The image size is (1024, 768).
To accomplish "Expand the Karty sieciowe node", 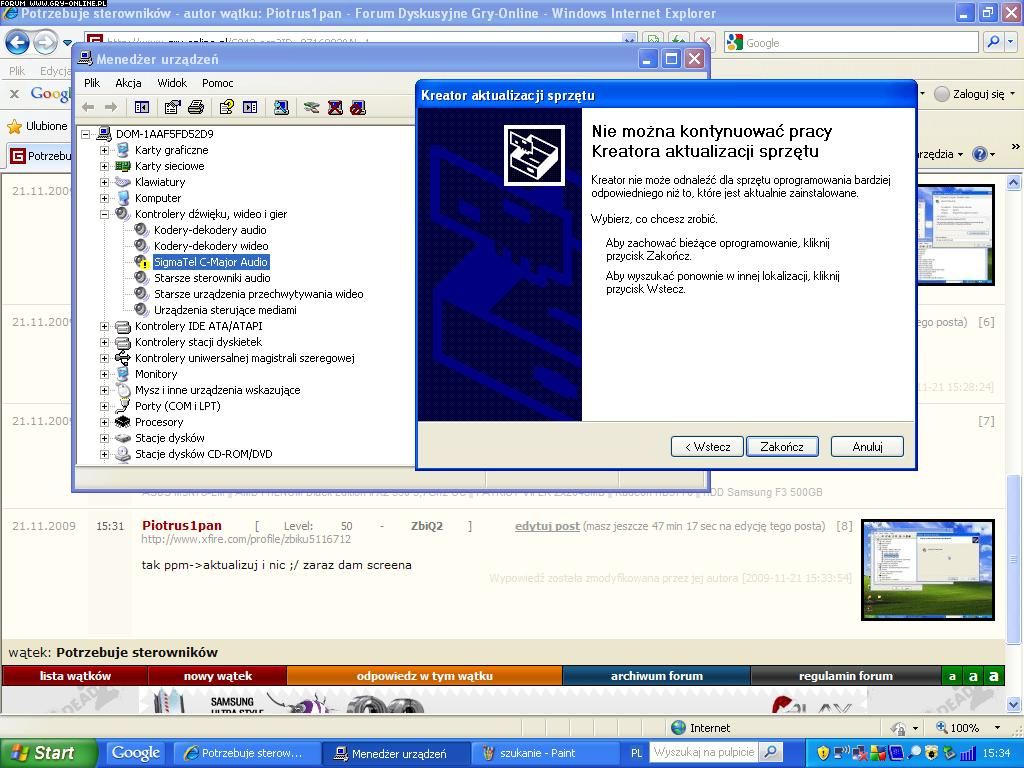I will coord(104,166).
